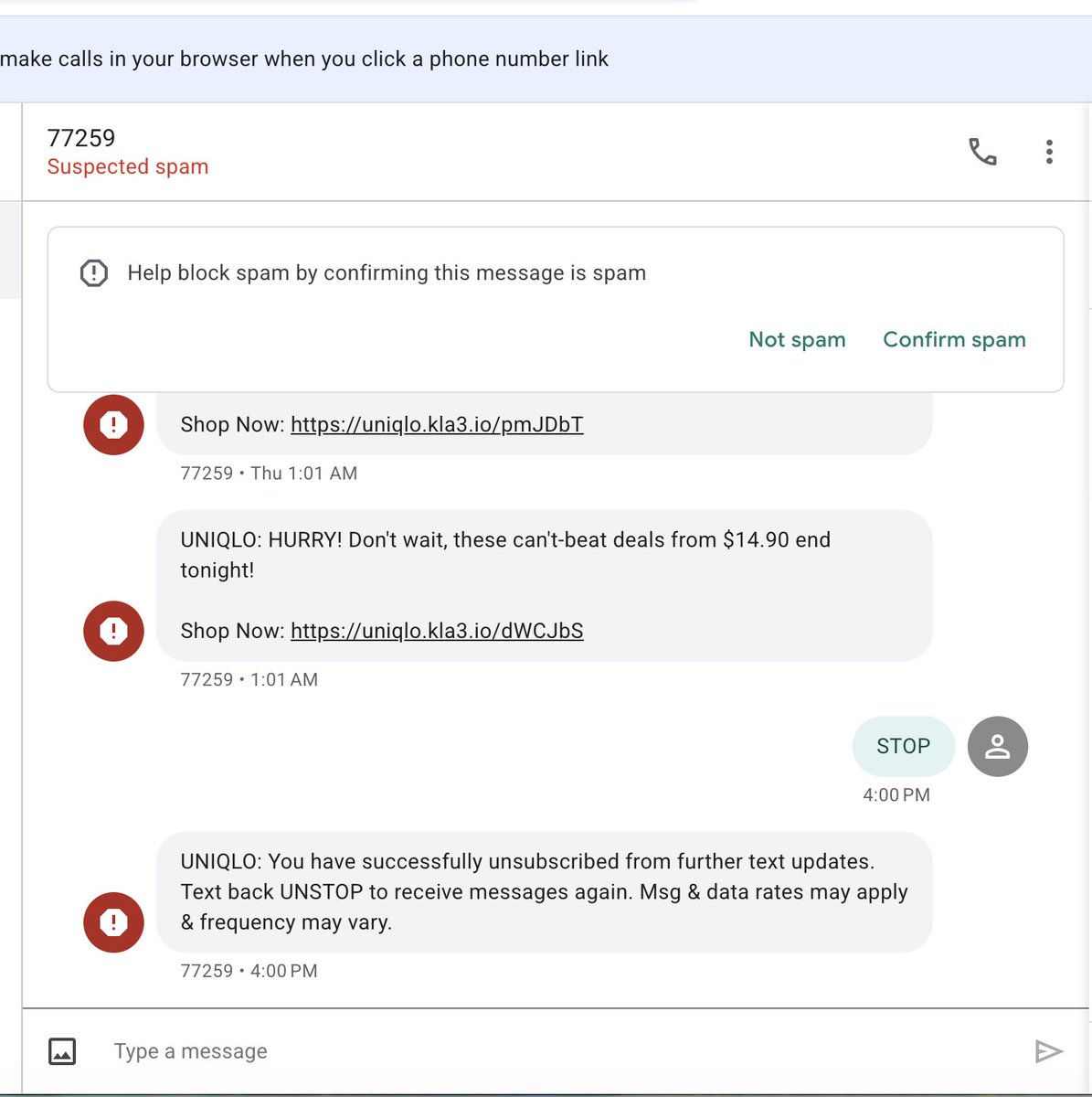Click the user profile avatar beside STOP

point(998,747)
